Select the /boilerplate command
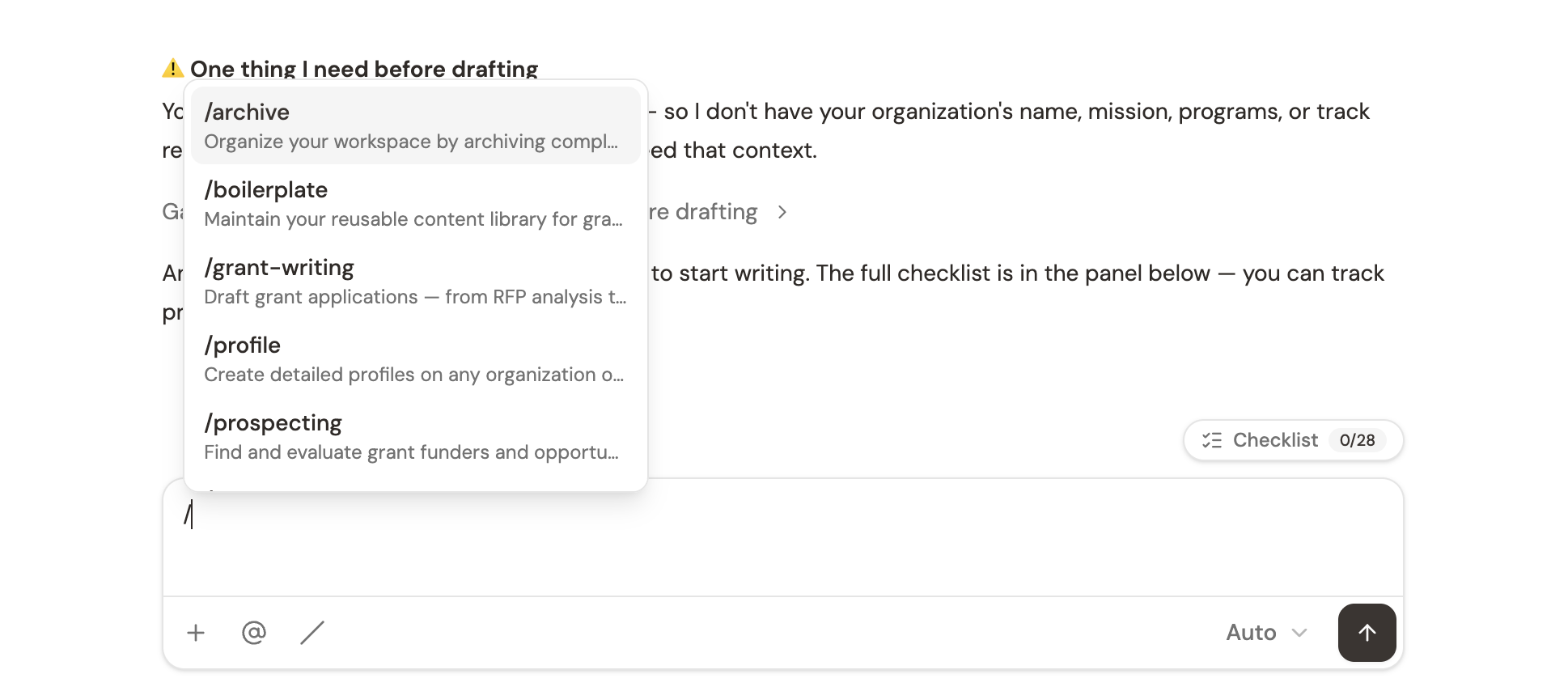Screen dimensions: 1568x691 tap(415, 202)
